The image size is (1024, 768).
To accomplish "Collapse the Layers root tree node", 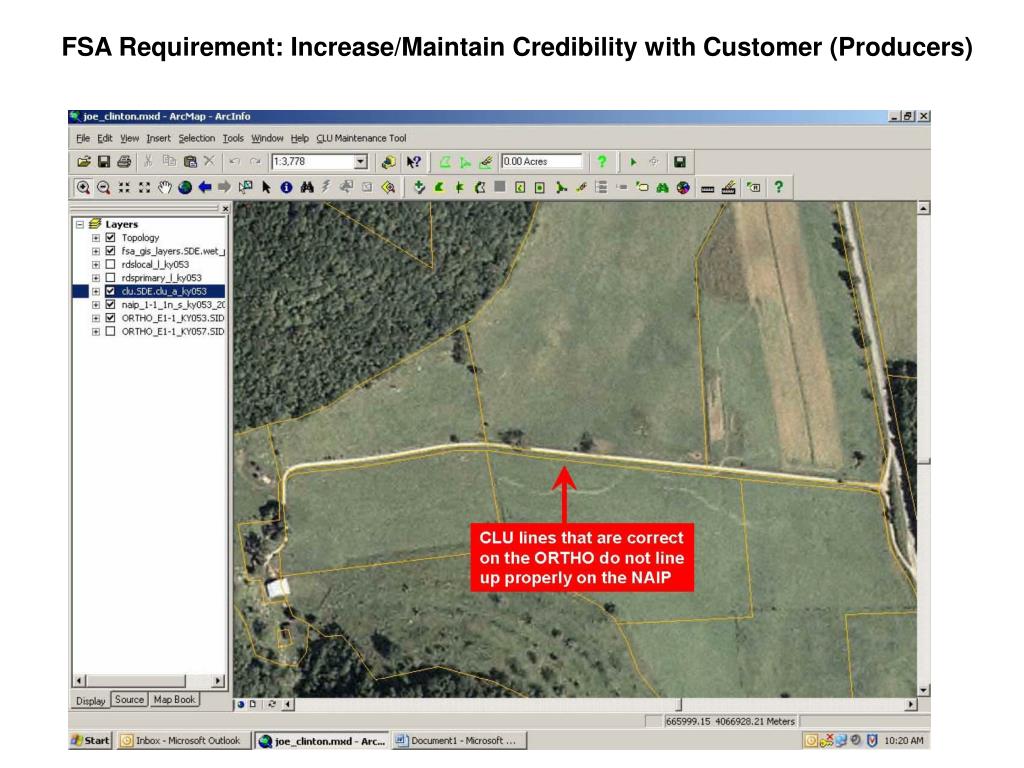I will (x=80, y=224).
